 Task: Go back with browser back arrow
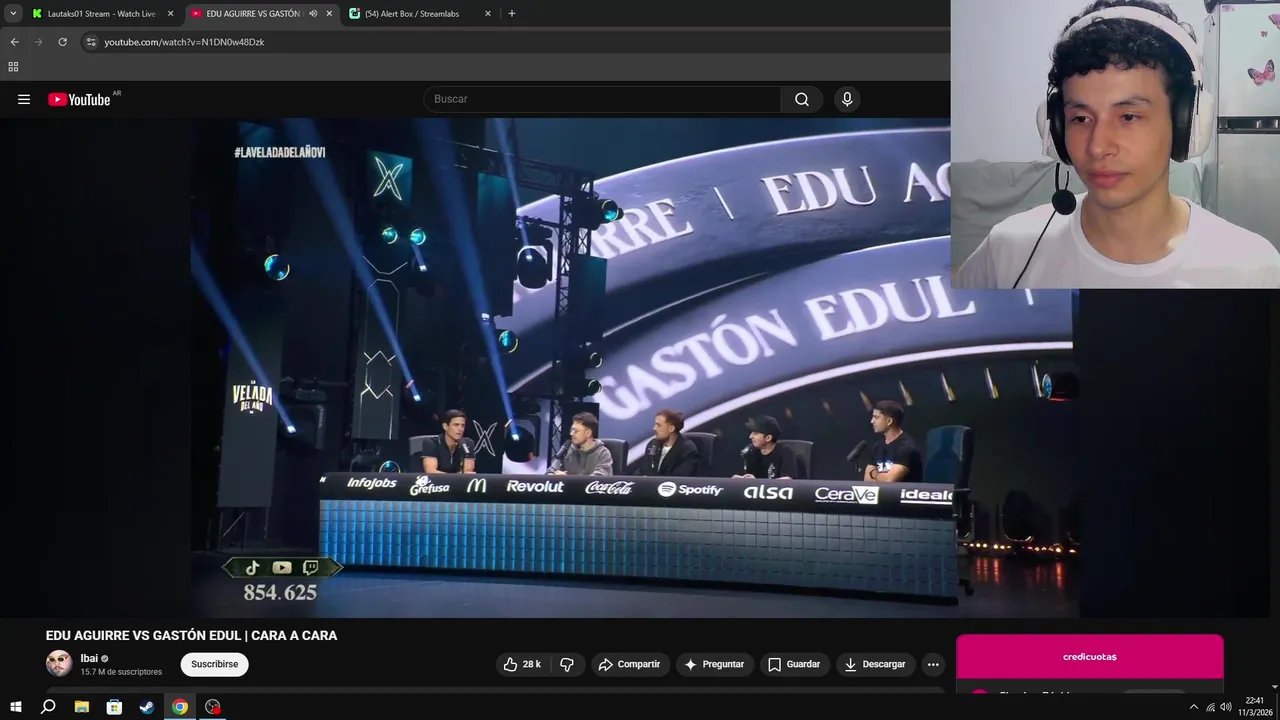point(14,42)
